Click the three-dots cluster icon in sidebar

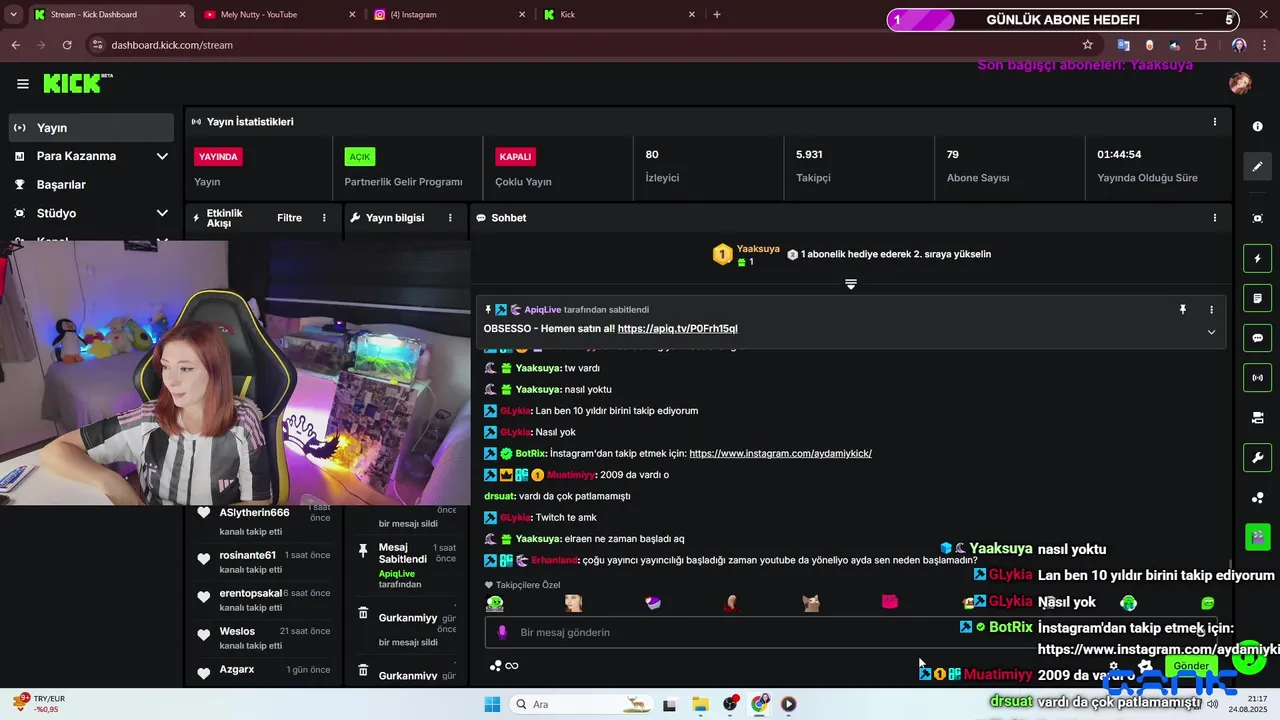coord(1257,498)
